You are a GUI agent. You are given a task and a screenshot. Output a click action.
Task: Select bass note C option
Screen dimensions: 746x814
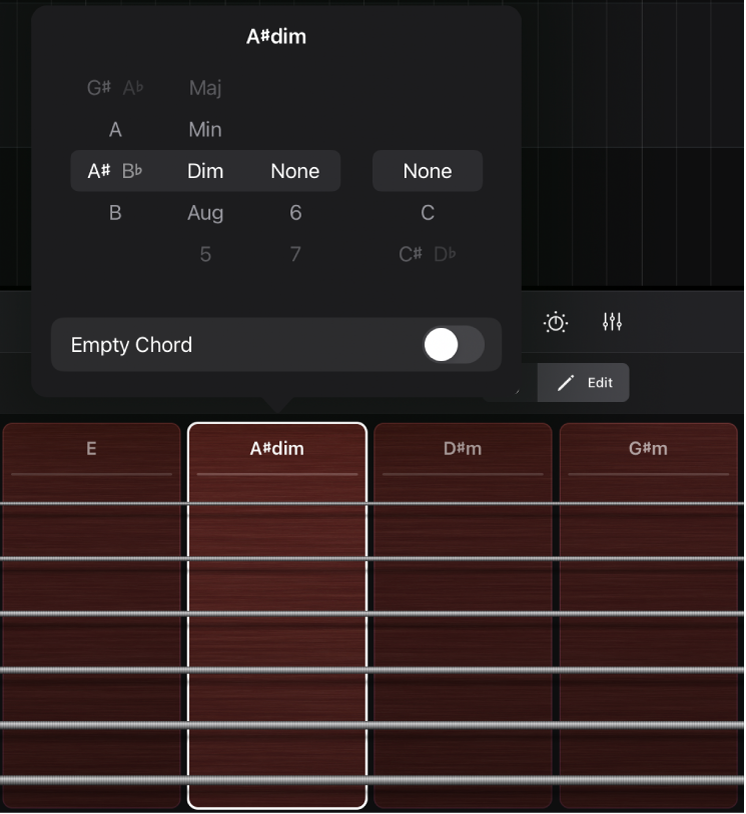pos(427,213)
